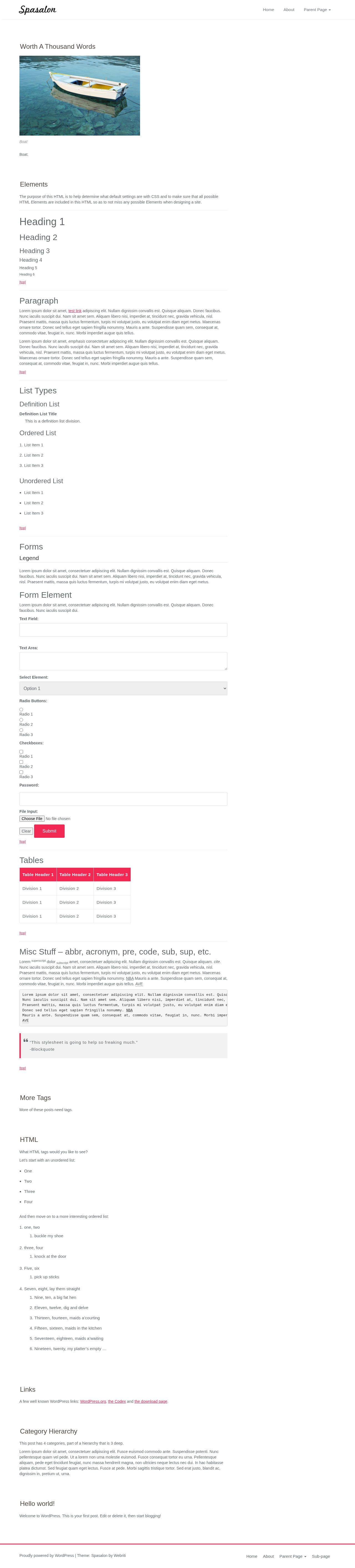The image size is (355, 1568).
Task: Click the 'knock at the door' list item
Action: pyautogui.click(x=50, y=1256)
